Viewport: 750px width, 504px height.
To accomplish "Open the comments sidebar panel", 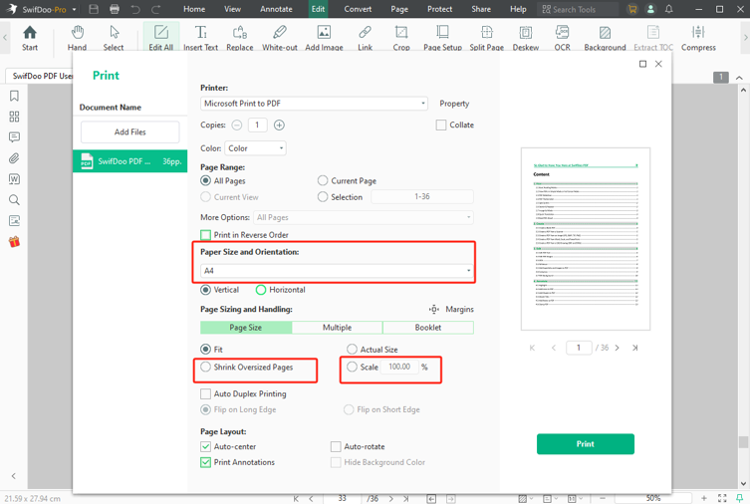I will (14, 137).
